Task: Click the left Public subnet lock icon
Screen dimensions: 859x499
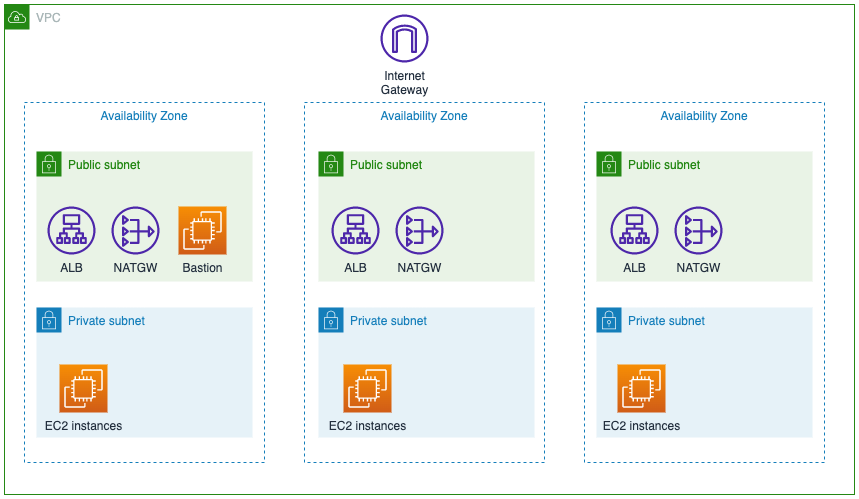Action: tap(49, 164)
